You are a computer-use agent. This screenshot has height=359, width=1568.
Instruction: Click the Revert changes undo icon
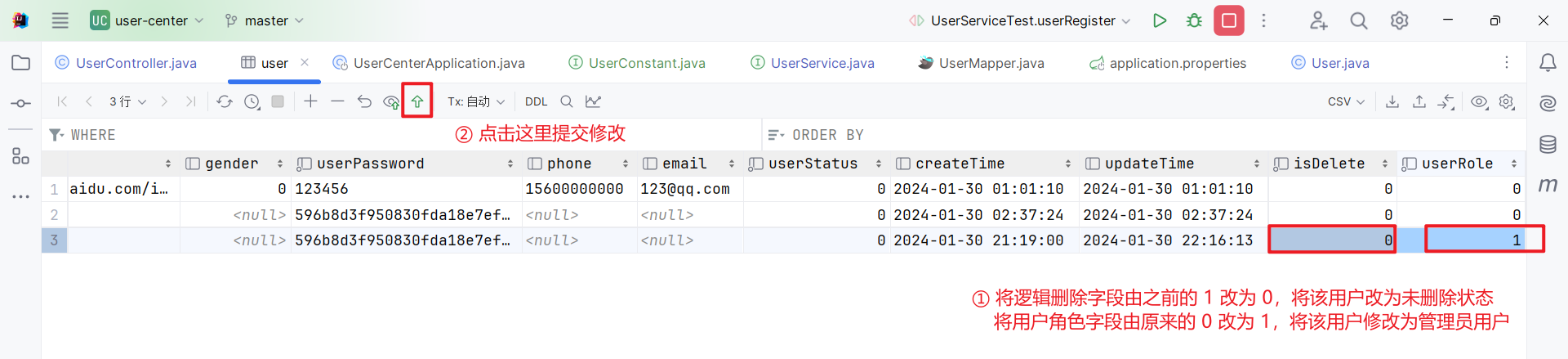(364, 101)
